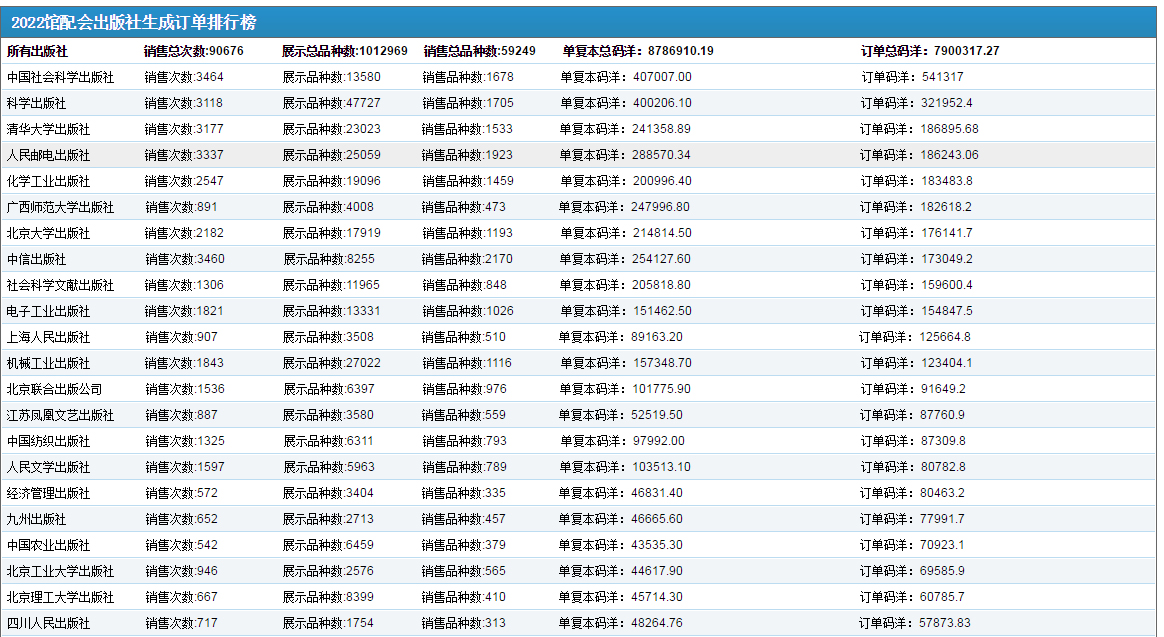Select 科学出版社 in the publisher list
Image resolution: width=1164 pixels, height=637 pixels.
point(36,103)
